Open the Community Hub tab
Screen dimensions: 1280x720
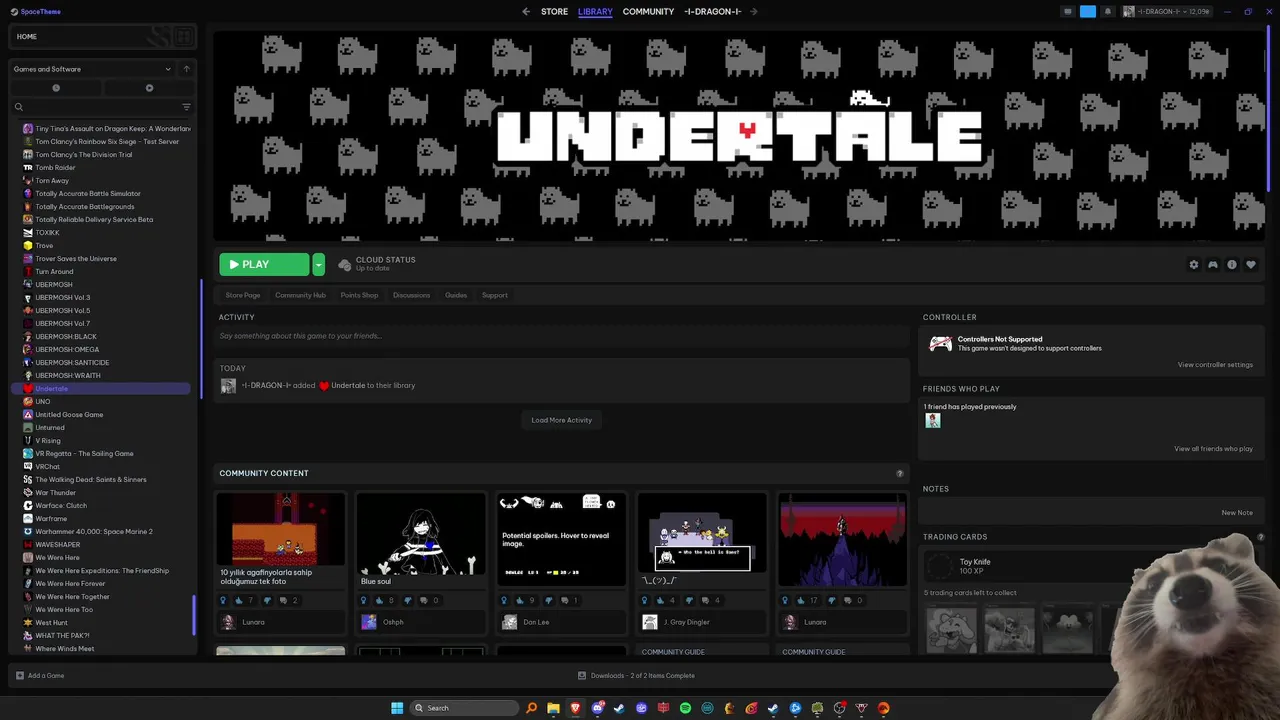(300, 295)
